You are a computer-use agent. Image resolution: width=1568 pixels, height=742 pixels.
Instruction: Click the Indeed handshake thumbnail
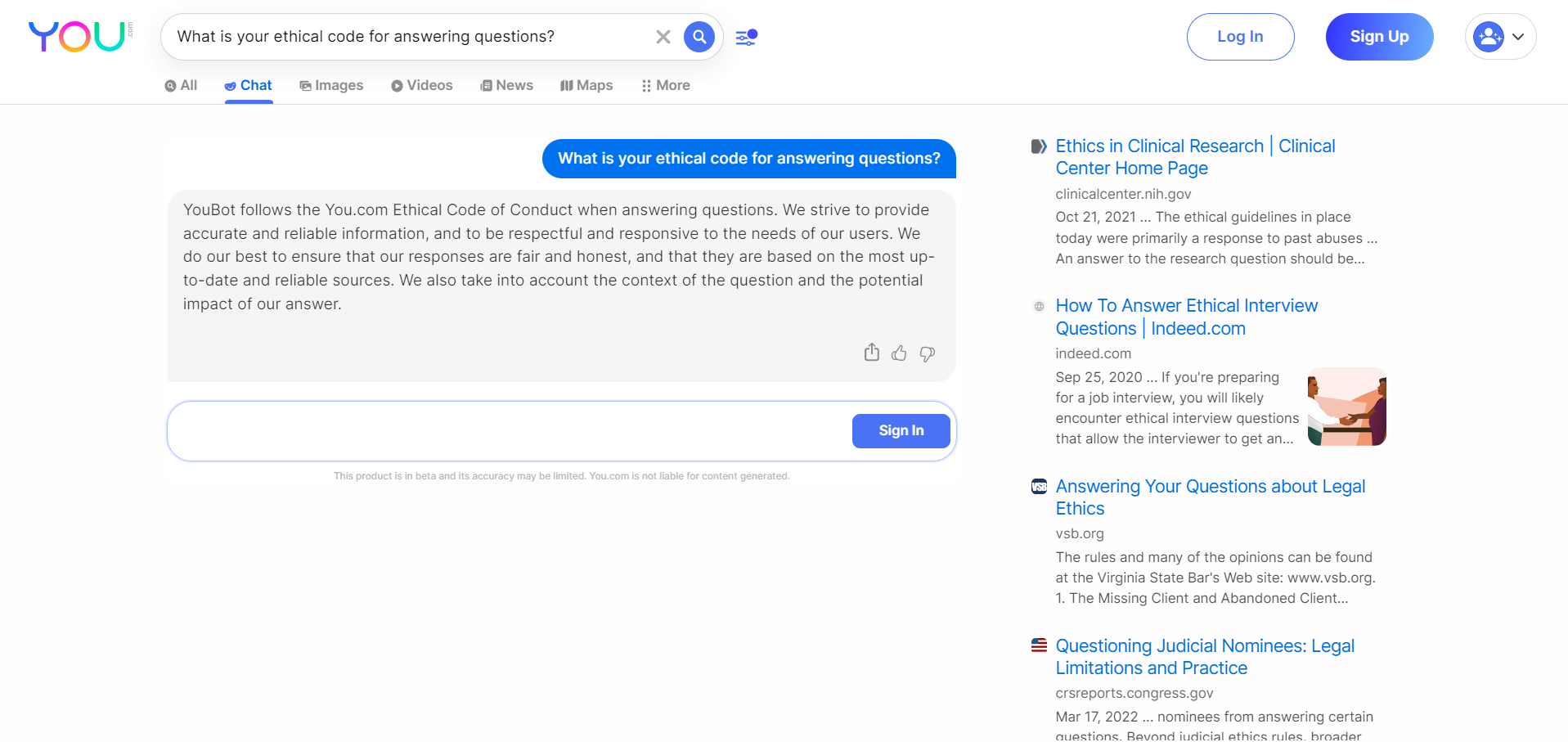pos(1346,407)
